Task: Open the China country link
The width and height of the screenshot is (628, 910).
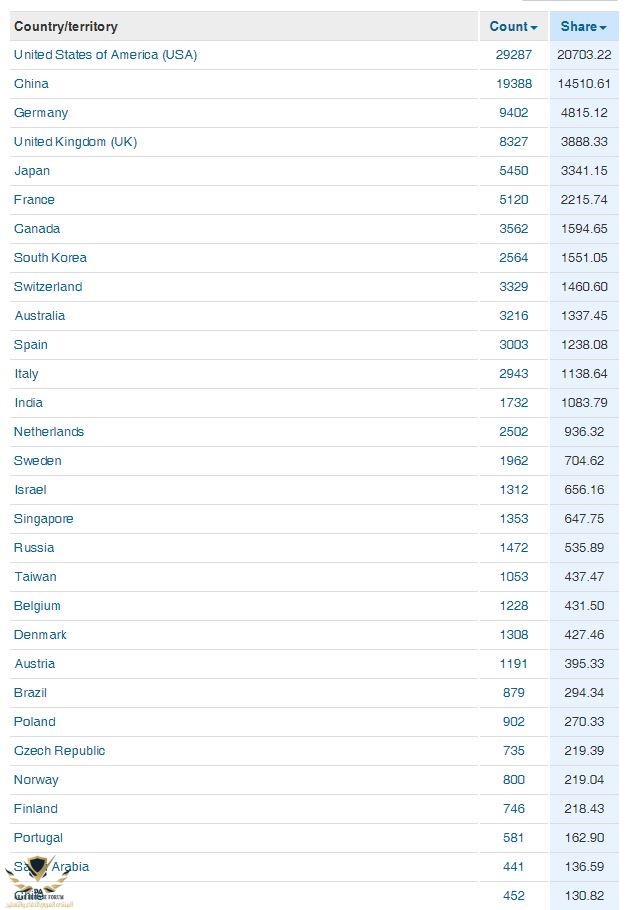Action: tap(31, 84)
